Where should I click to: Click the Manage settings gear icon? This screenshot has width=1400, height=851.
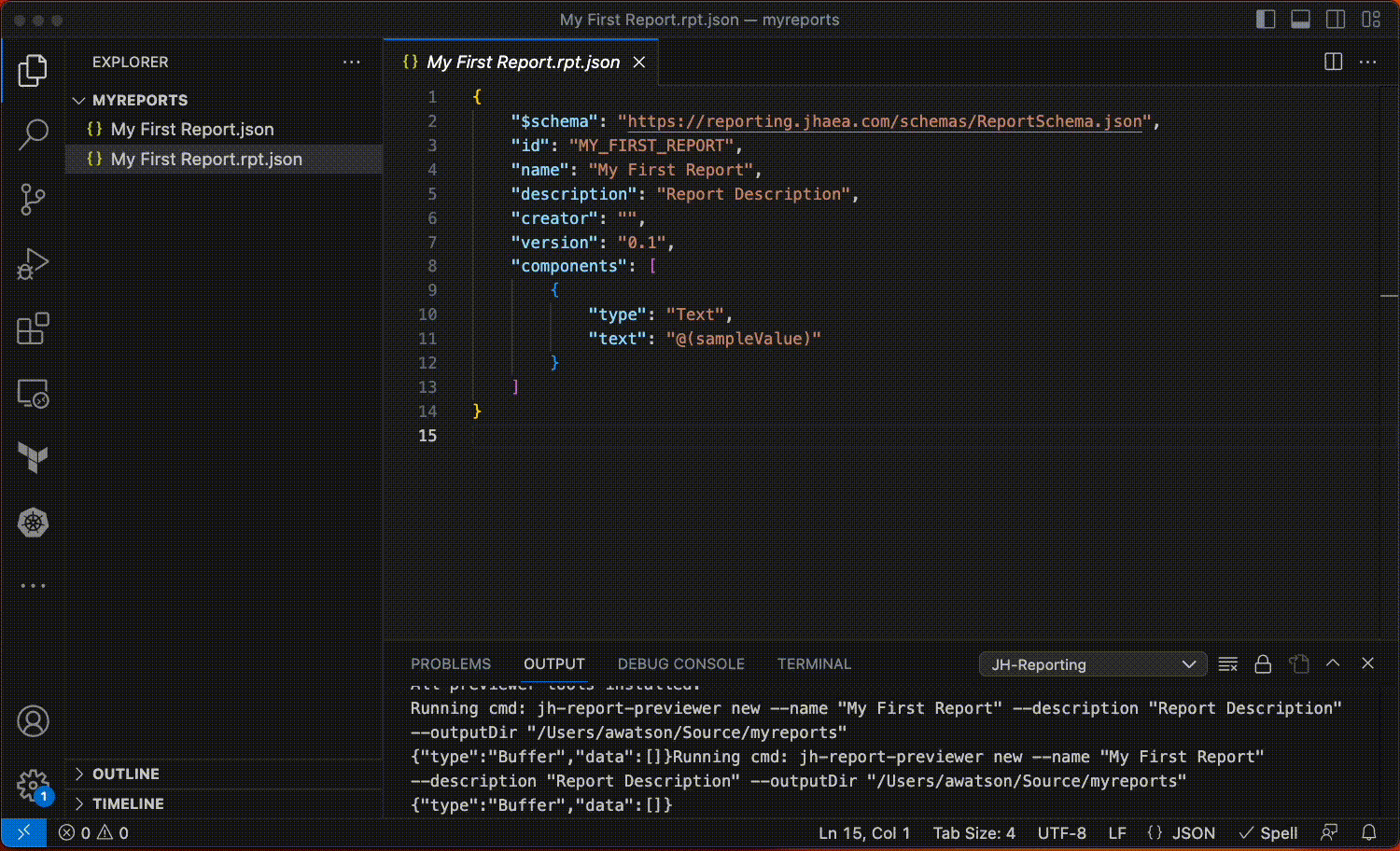[33, 784]
